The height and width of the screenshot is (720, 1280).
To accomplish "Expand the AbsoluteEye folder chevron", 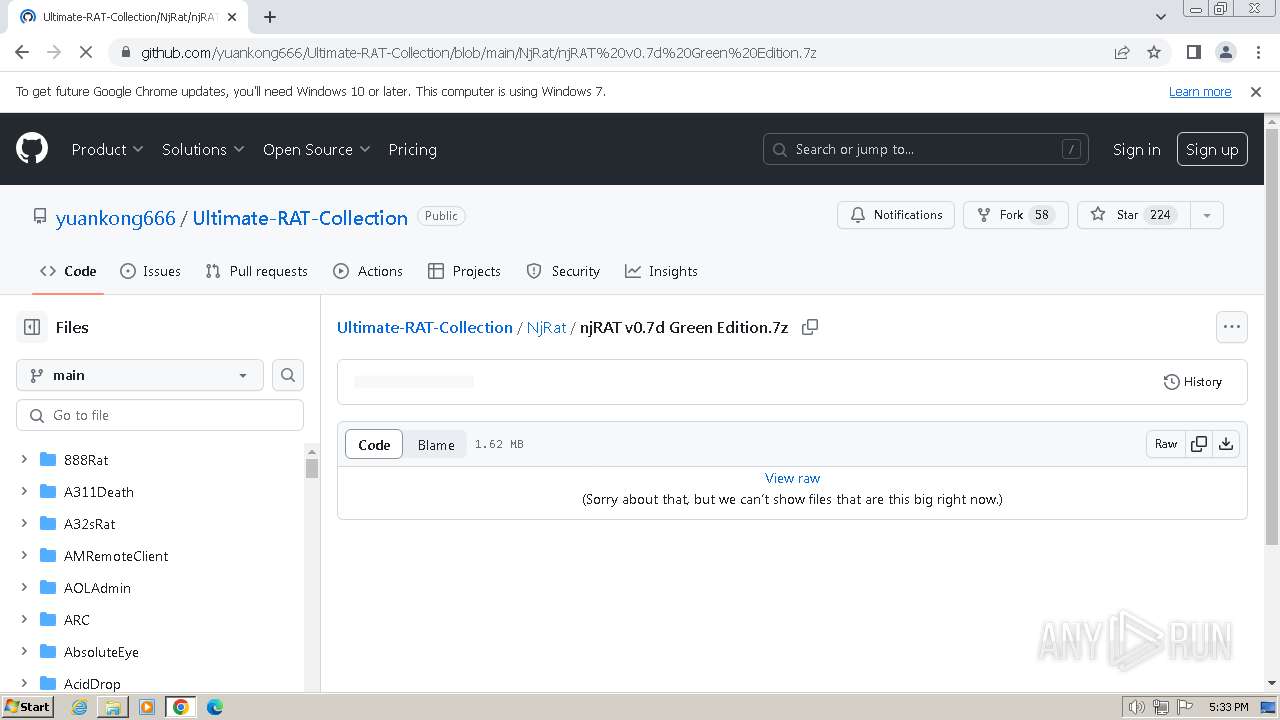I will (24, 652).
